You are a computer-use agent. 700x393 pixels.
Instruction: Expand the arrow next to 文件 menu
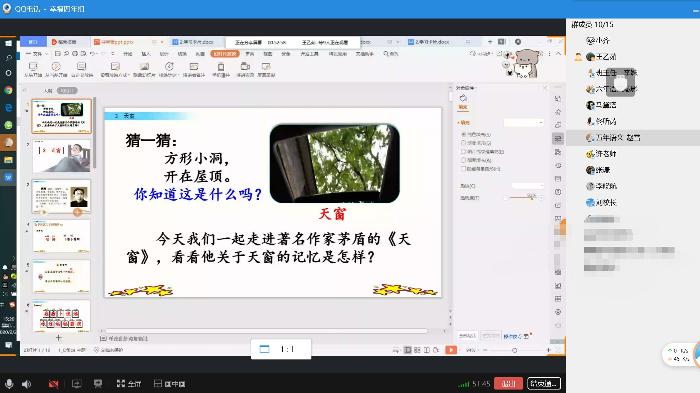coord(46,54)
